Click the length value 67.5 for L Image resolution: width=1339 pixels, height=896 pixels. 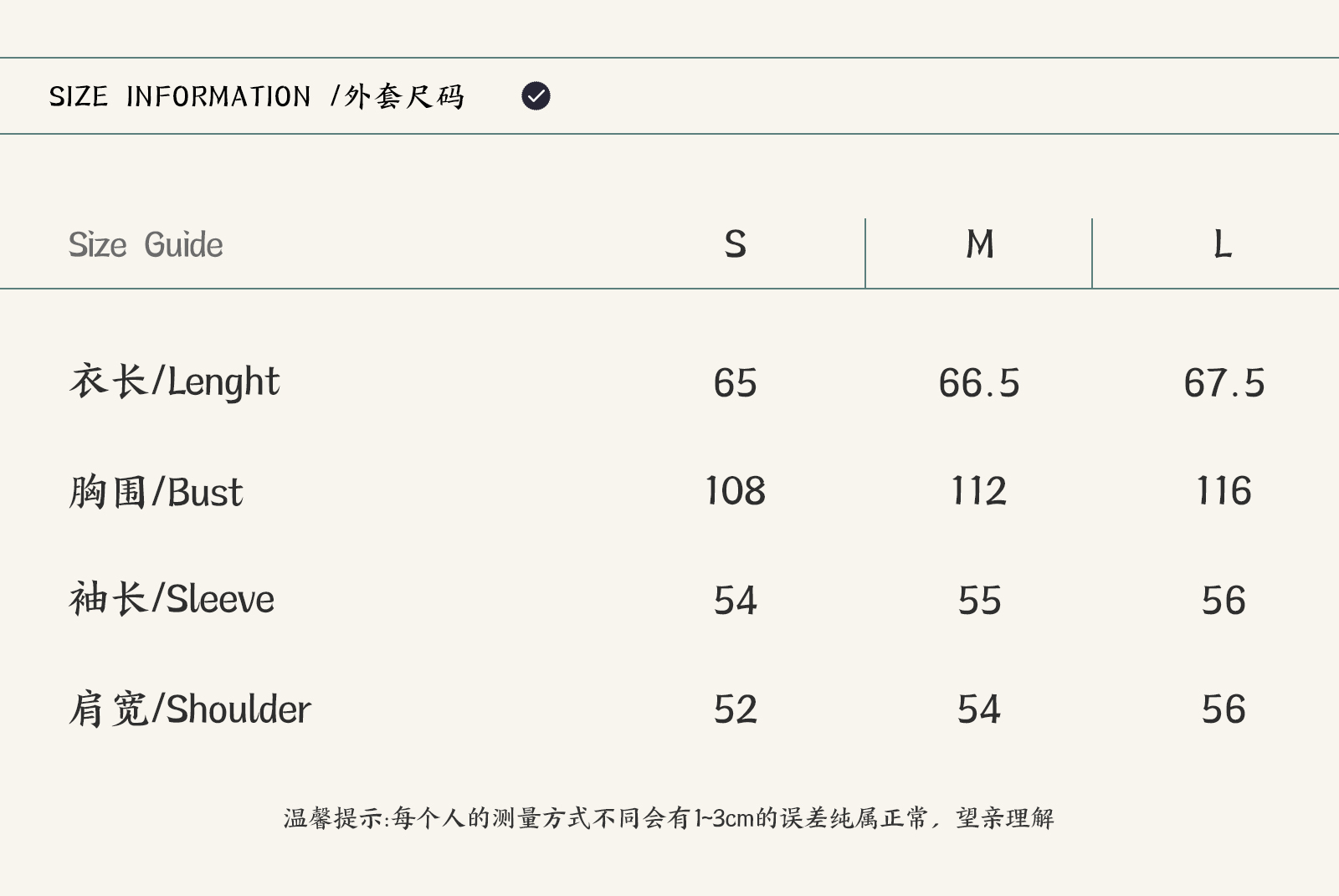click(1224, 383)
